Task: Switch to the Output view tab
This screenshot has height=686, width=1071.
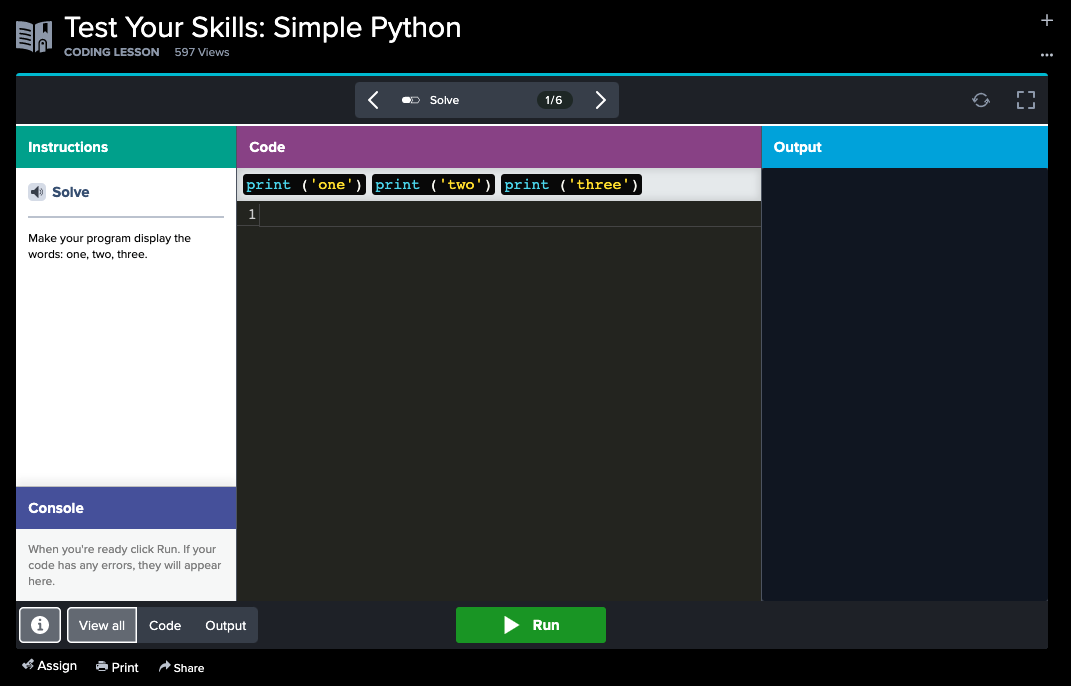Action: pos(225,625)
